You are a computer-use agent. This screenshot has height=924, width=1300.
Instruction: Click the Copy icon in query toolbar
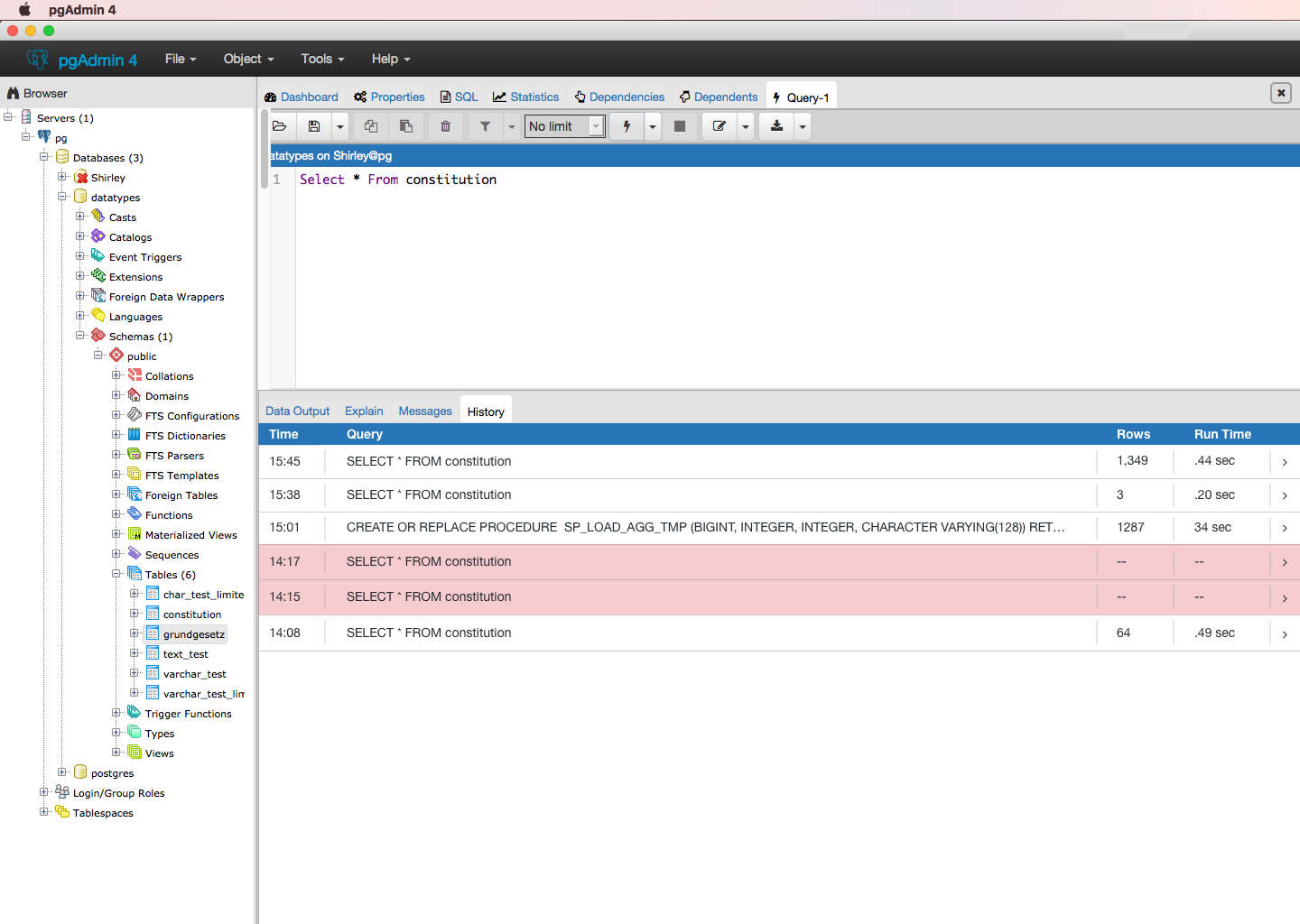[371, 126]
